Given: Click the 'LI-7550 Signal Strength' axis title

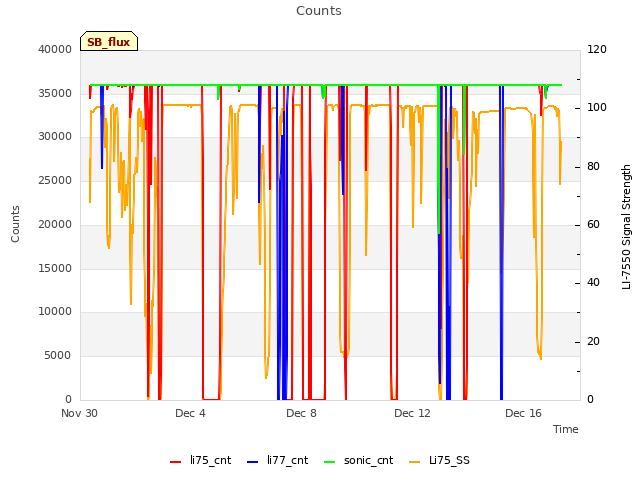Looking at the screenshot, I should point(626,227).
